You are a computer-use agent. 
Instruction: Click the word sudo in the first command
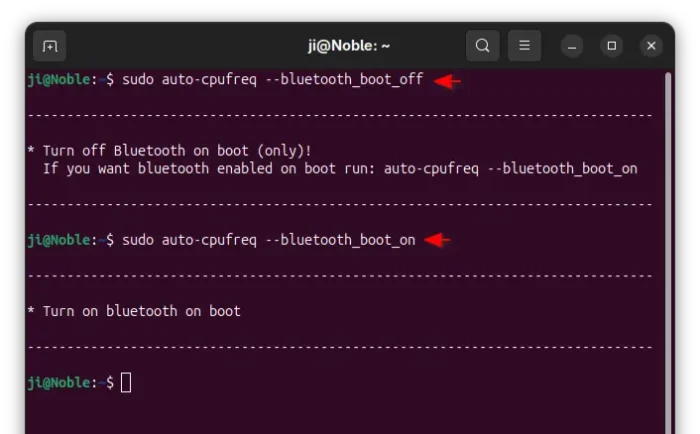(138, 80)
